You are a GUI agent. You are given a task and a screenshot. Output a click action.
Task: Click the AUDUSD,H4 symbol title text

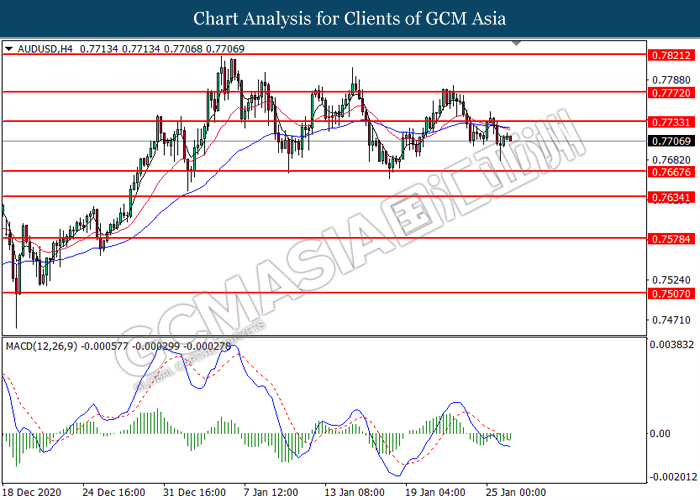pos(45,49)
